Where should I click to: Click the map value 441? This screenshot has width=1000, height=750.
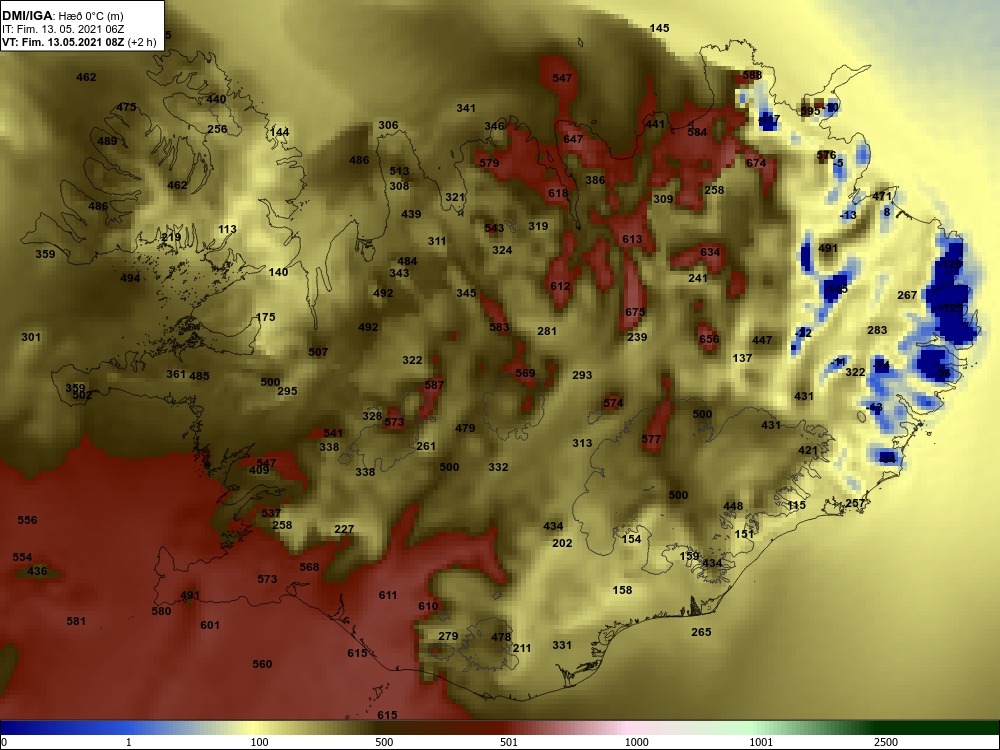(x=655, y=124)
